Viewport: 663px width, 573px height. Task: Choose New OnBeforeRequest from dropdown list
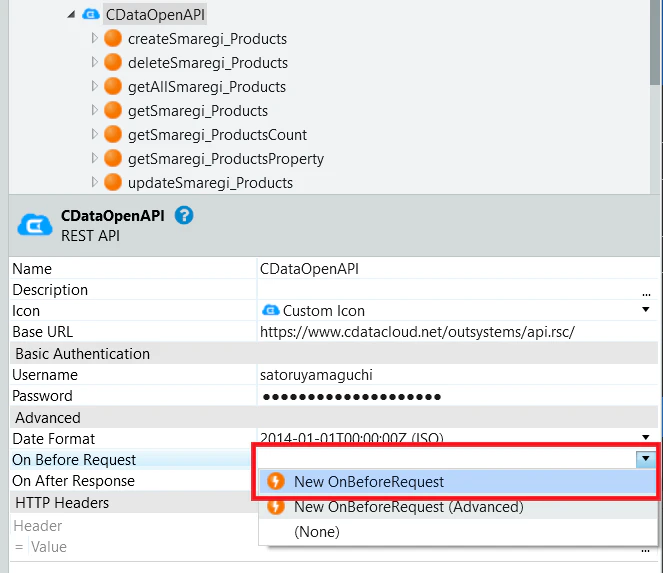click(x=458, y=482)
